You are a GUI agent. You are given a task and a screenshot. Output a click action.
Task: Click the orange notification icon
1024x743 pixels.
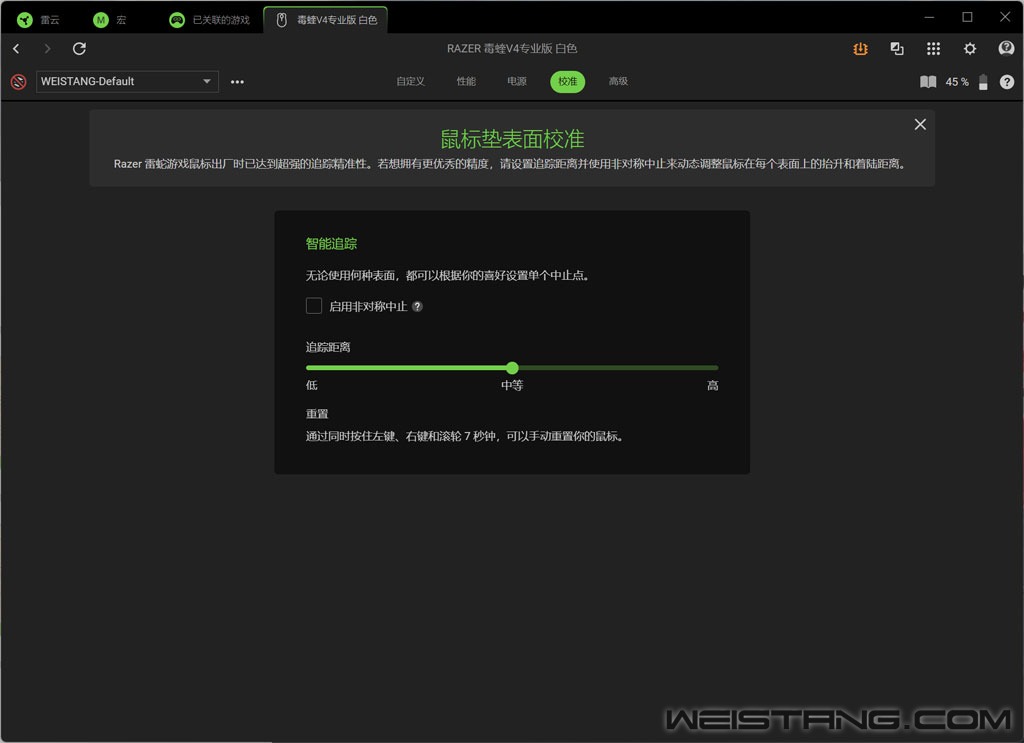tap(860, 49)
